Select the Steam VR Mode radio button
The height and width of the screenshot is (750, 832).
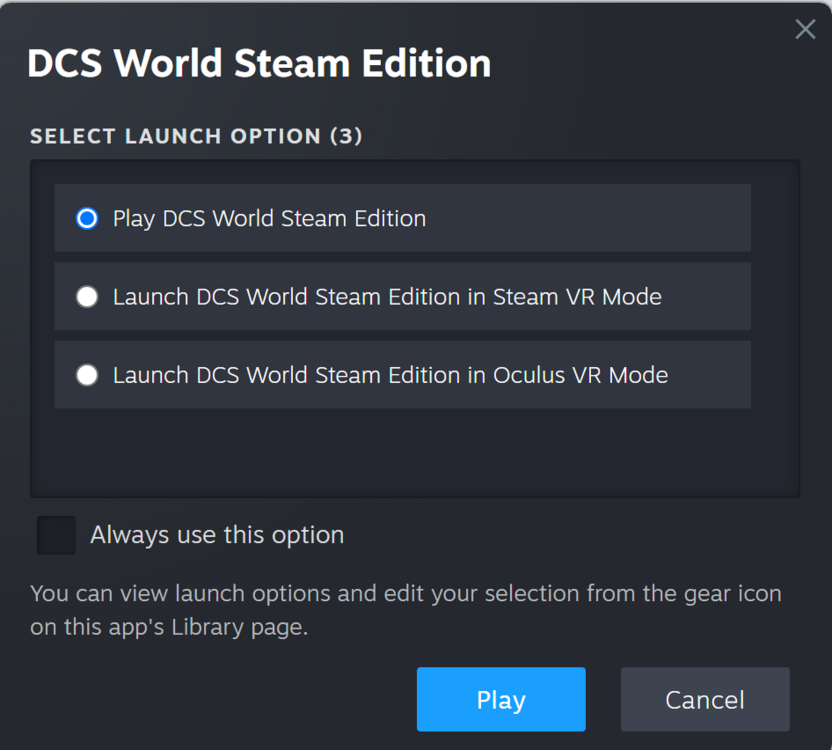[x=87, y=296]
